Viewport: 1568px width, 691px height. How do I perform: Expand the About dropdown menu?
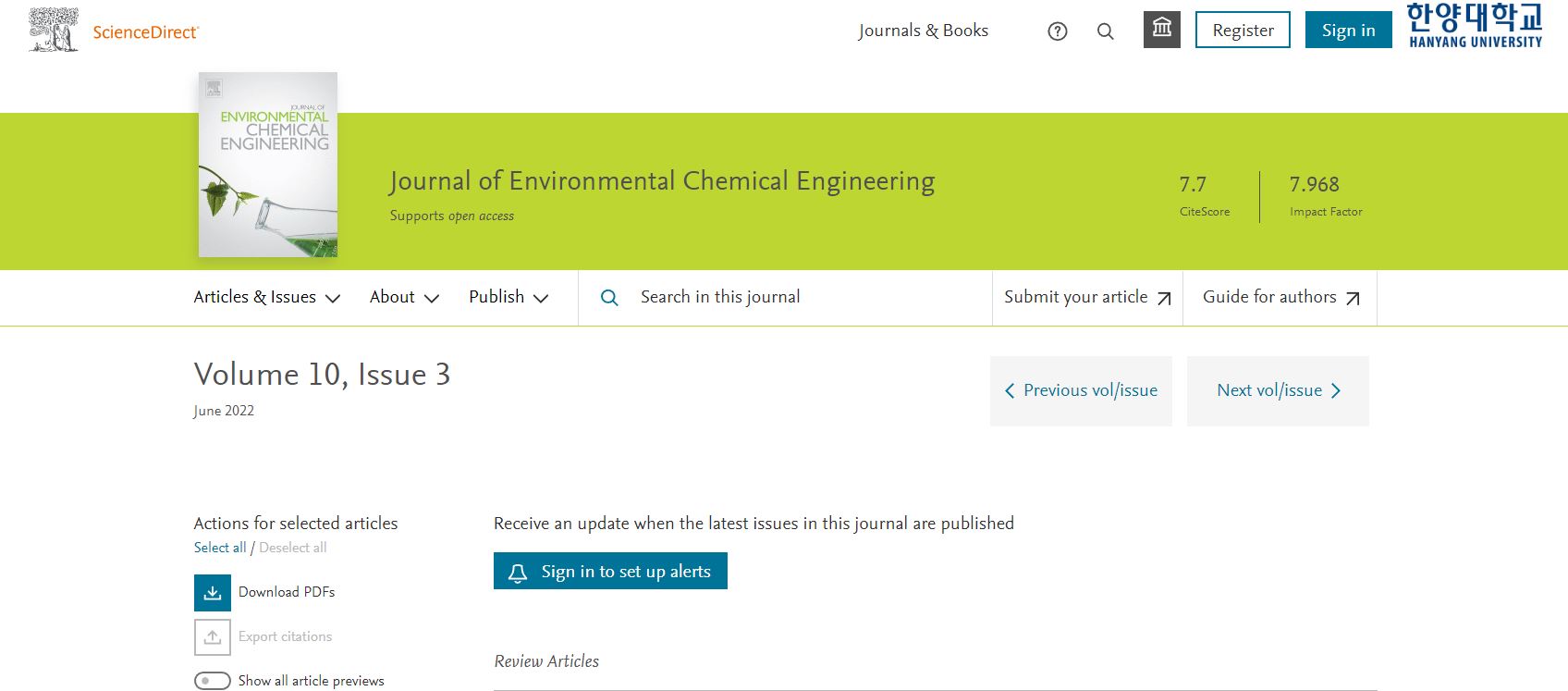[404, 297]
